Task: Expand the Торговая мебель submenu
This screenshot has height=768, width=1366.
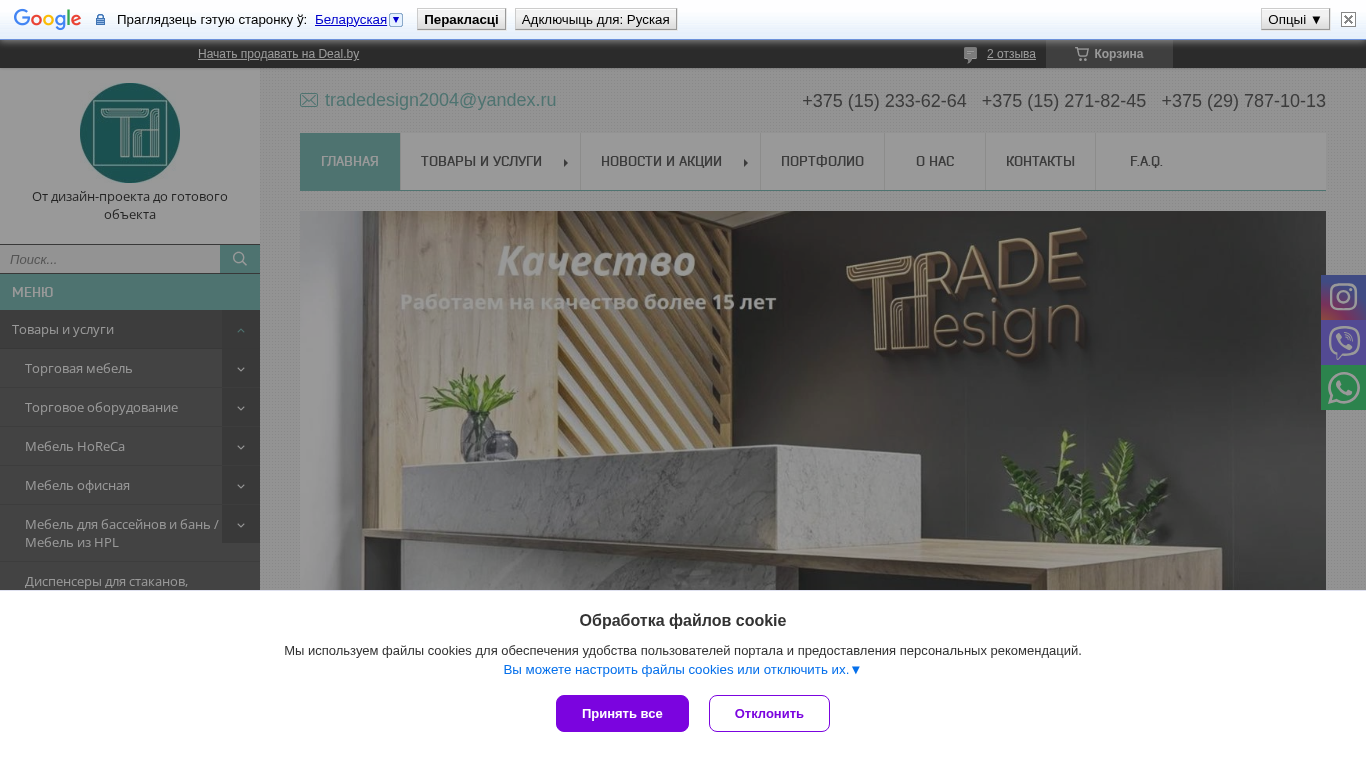Action: (241, 369)
